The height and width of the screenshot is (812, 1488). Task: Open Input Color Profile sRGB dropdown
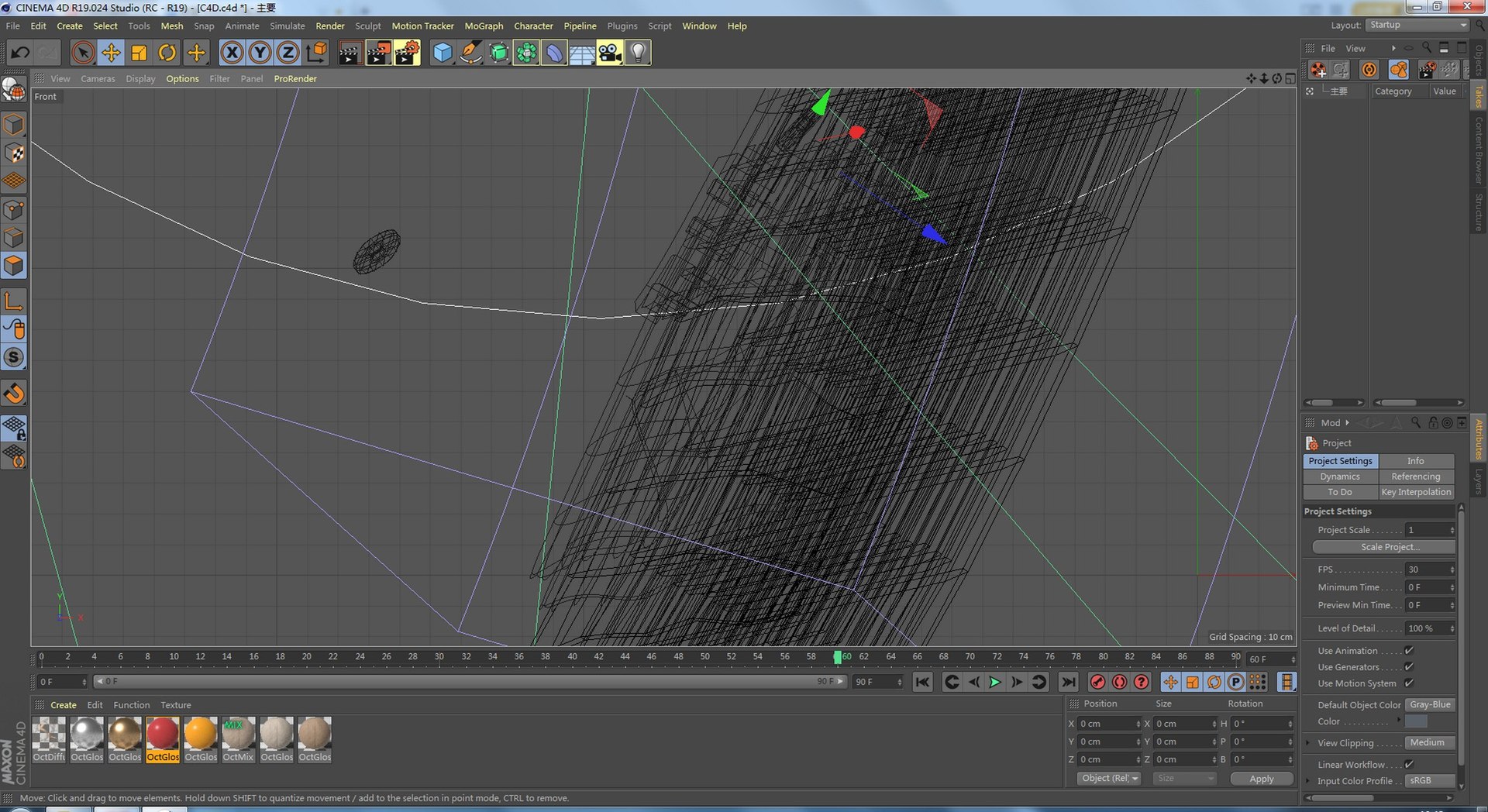[x=1431, y=781]
